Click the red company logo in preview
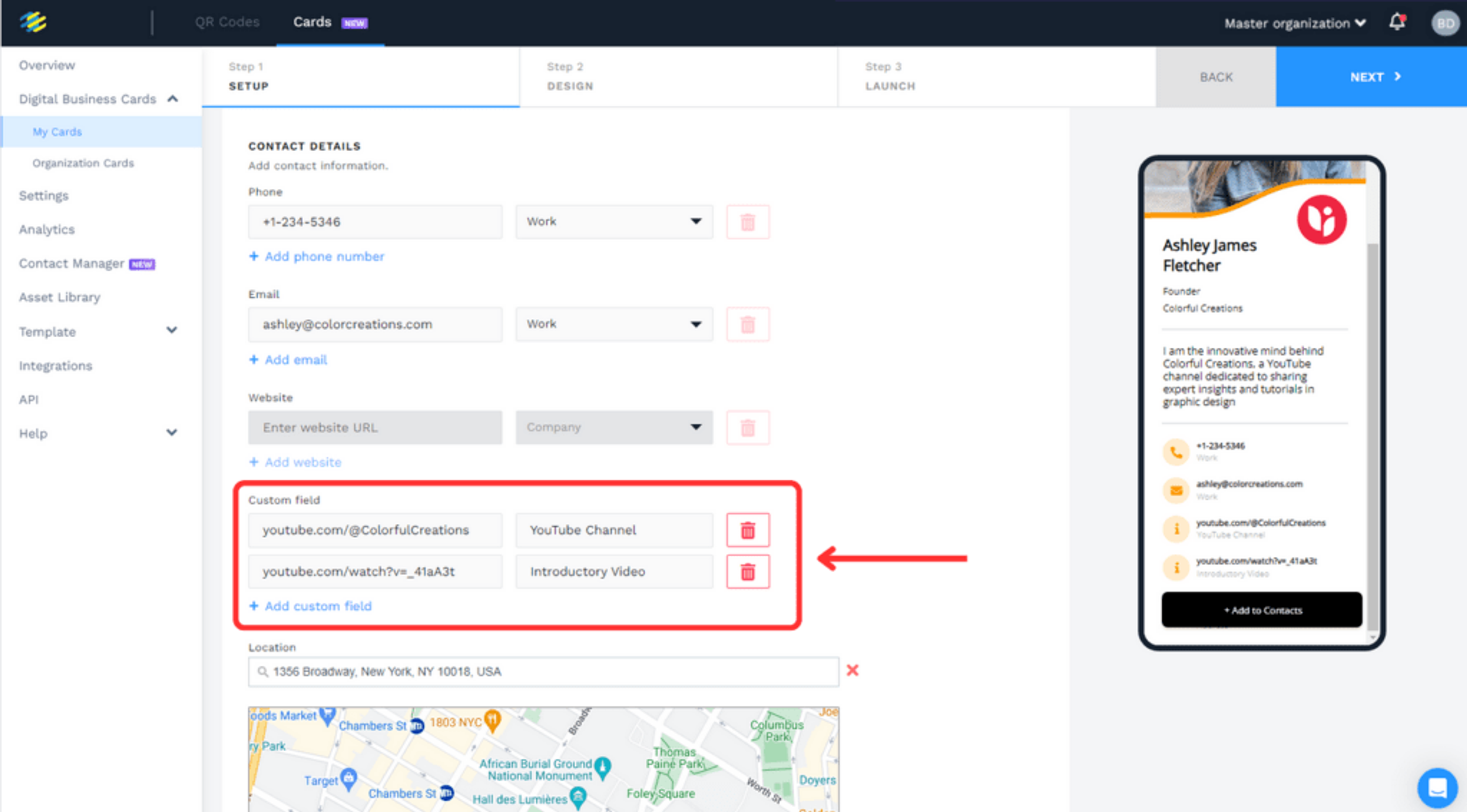Viewport: 1467px width, 812px height. [1322, 219]
